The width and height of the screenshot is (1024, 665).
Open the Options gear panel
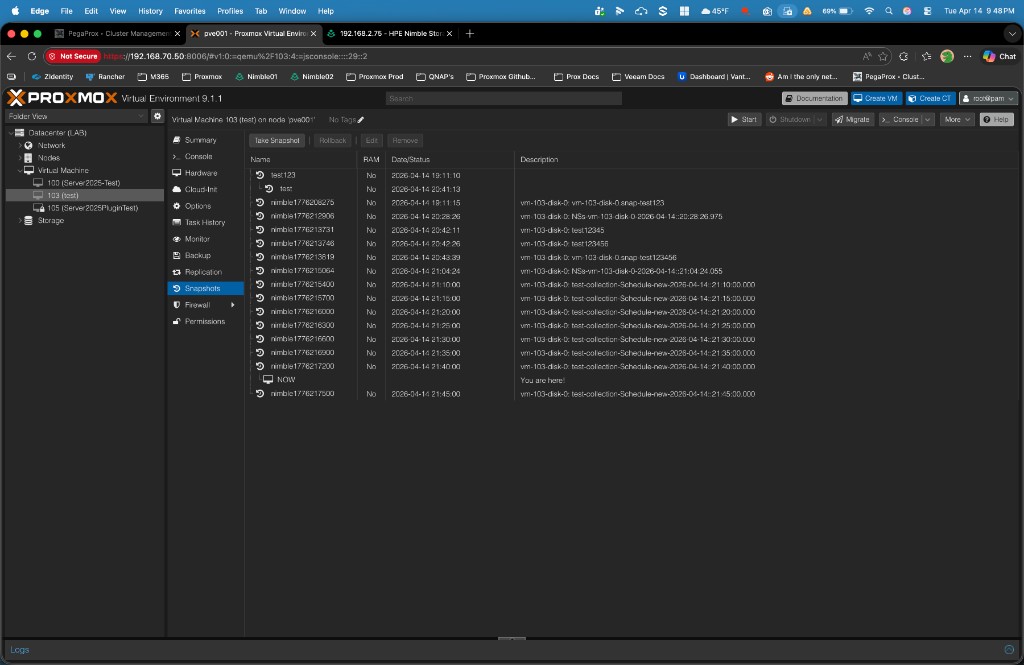point(198,205)
